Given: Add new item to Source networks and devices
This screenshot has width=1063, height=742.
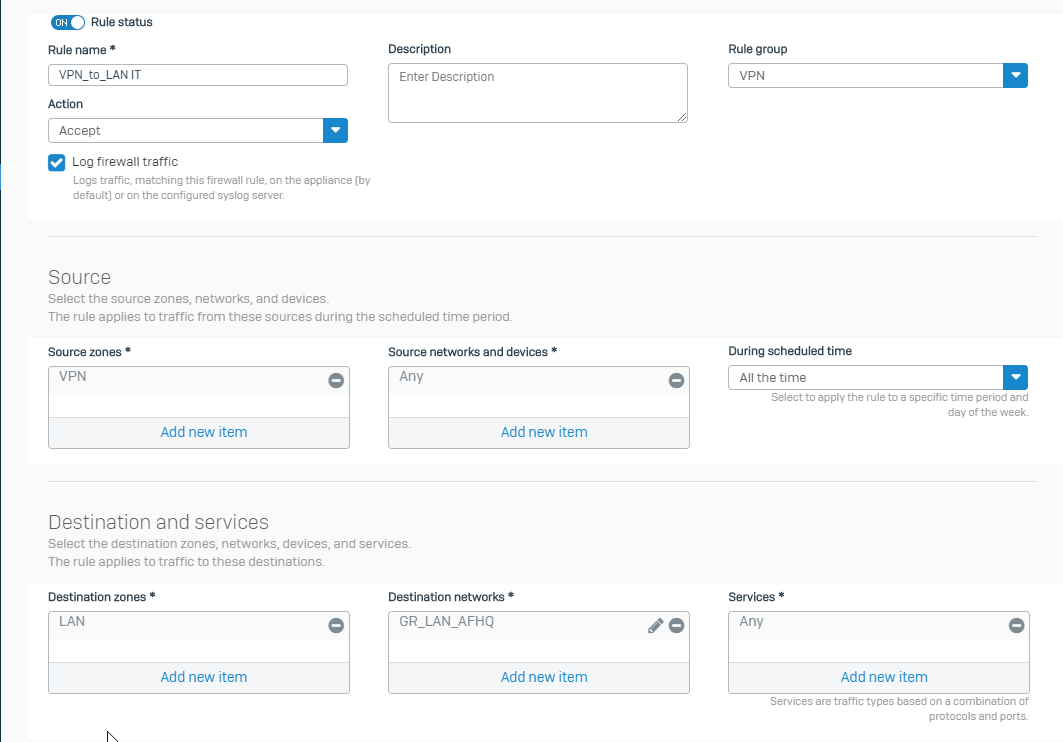Looking at the screenshot, I should 544,432.
